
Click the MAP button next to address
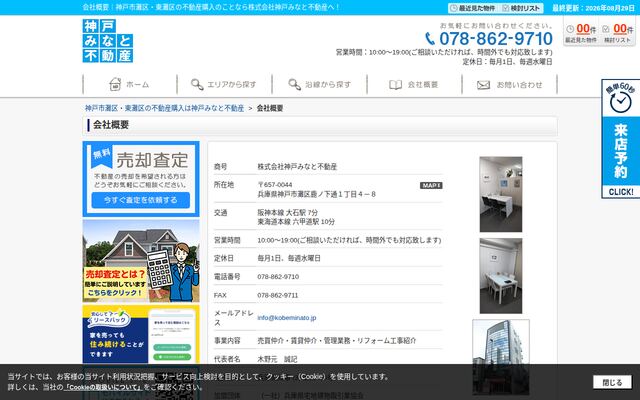pyautogui.click(x=431, y=185)
